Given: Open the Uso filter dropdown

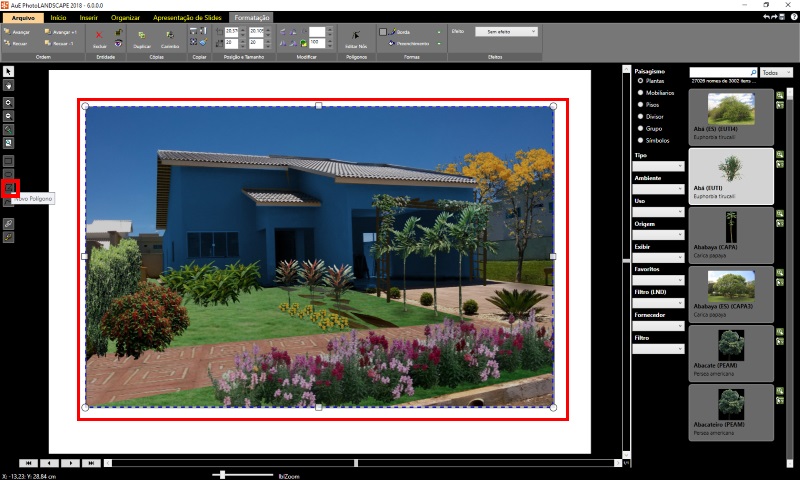Looking at the screenshot, I should pyautogui.click(x=658, y=212).
